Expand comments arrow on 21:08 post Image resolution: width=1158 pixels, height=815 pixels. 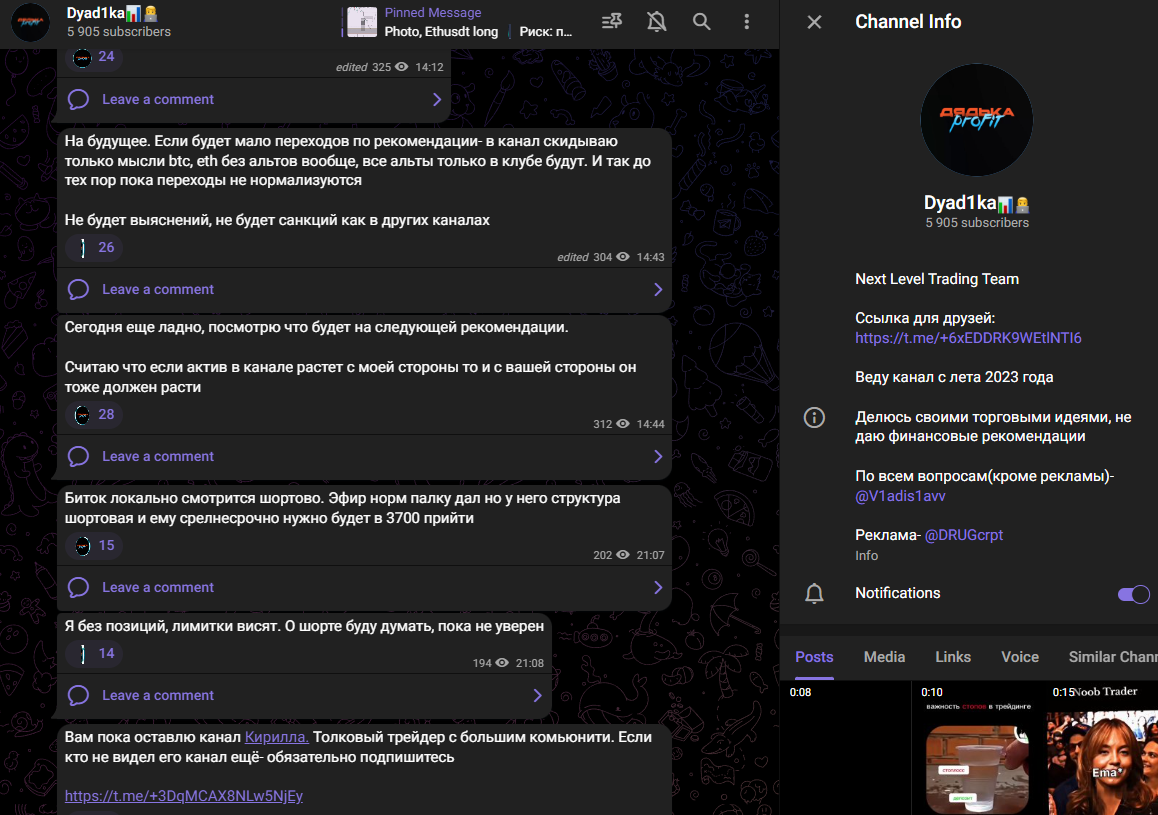pos(538,696)
